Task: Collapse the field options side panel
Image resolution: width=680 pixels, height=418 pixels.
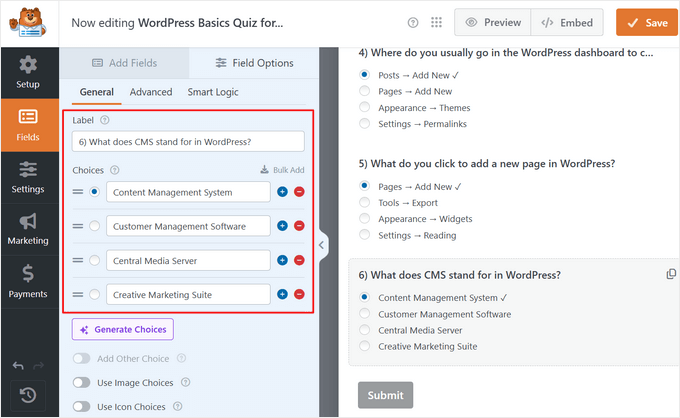Action: 322,245
